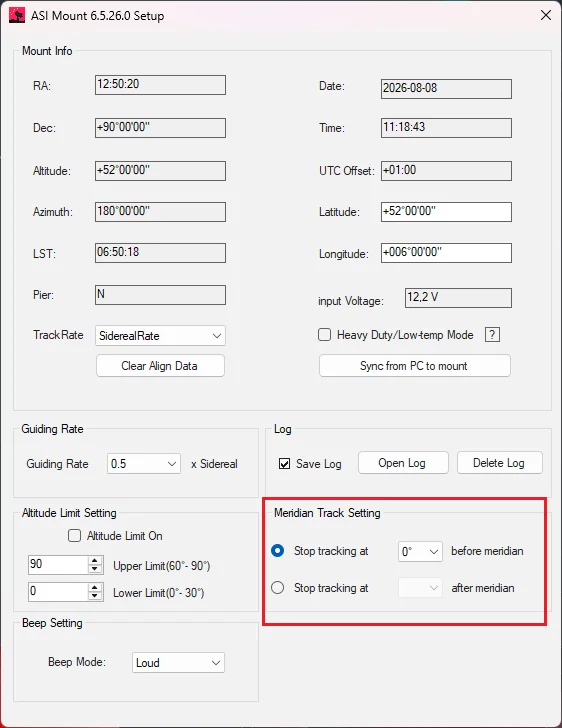Click the Altitude field in Mount Info
562x728 pixels.
(160, 171)
